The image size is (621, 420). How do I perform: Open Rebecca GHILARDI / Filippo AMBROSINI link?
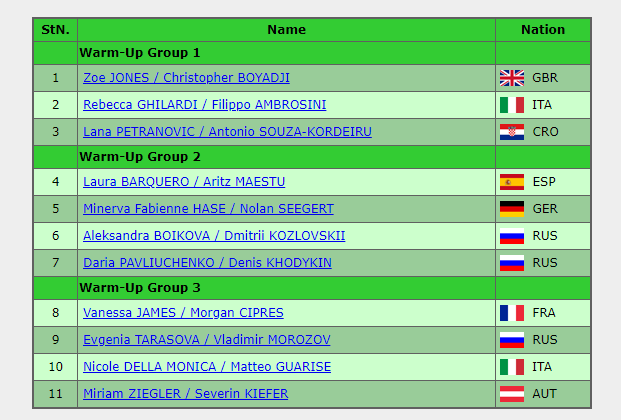tap(204, 105)
